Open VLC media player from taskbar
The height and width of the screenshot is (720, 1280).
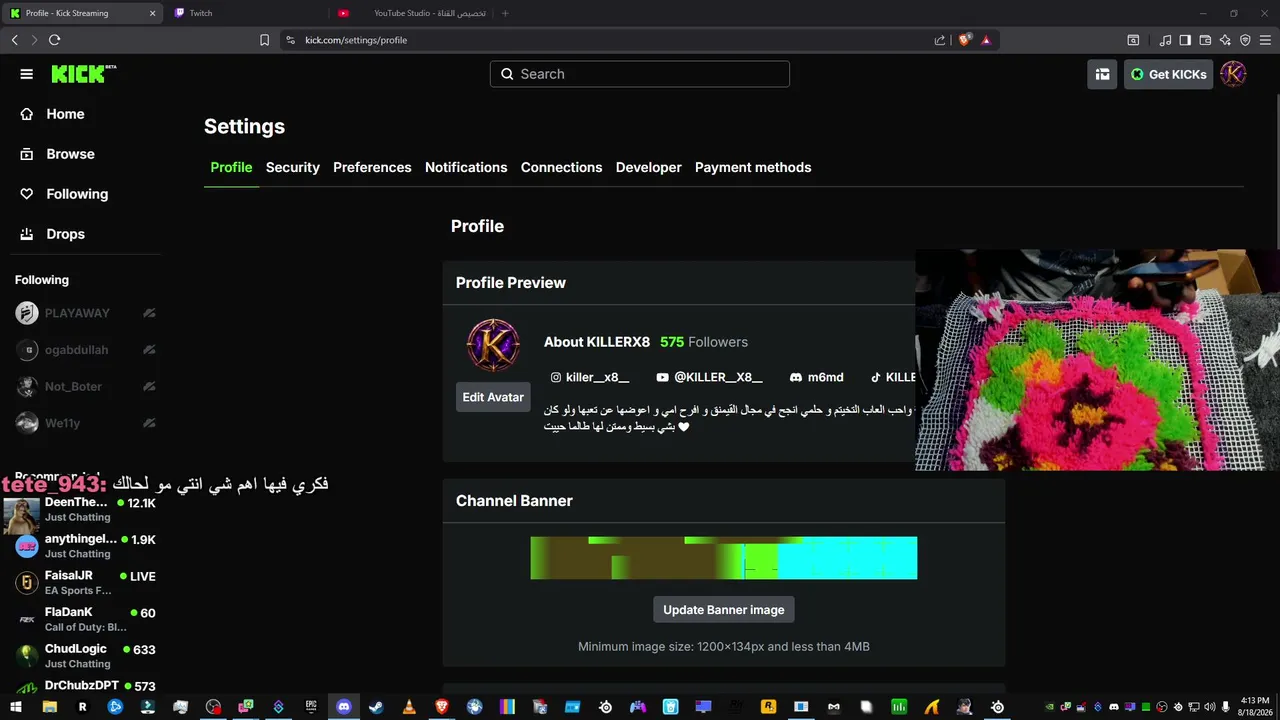point(409,707)
